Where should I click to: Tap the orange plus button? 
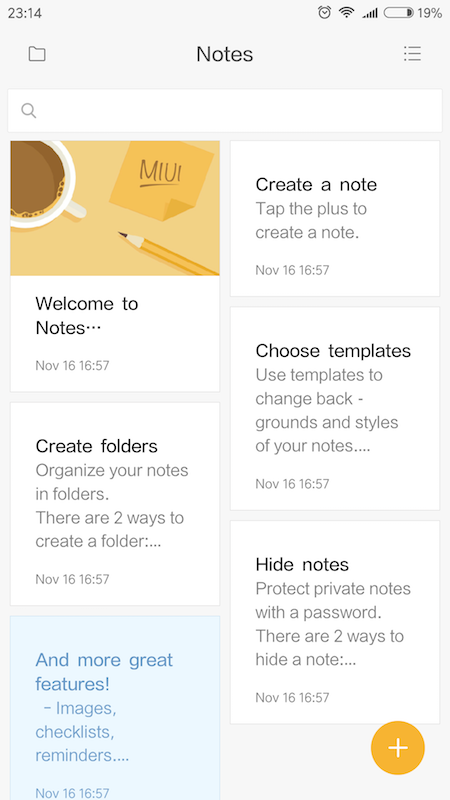(397, 748)
